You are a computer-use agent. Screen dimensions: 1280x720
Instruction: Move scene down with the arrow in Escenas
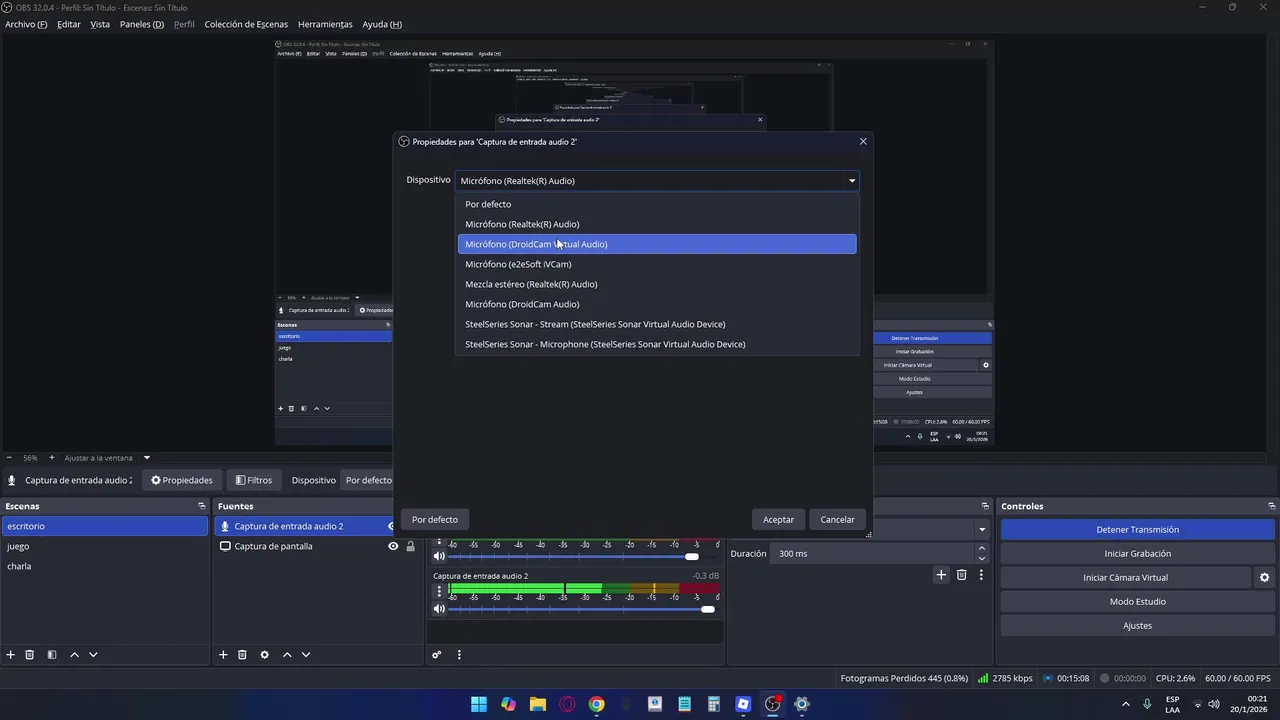pos(93,655)
